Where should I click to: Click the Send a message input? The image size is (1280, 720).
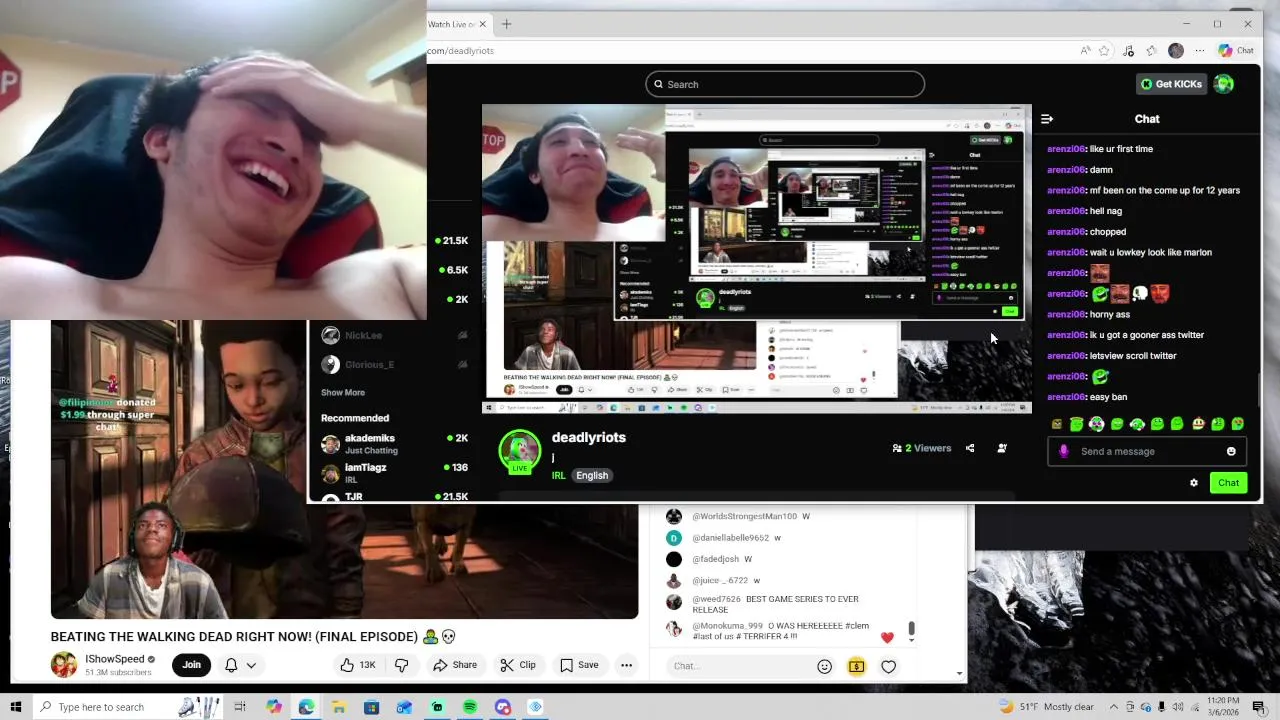pos(1147,452)
